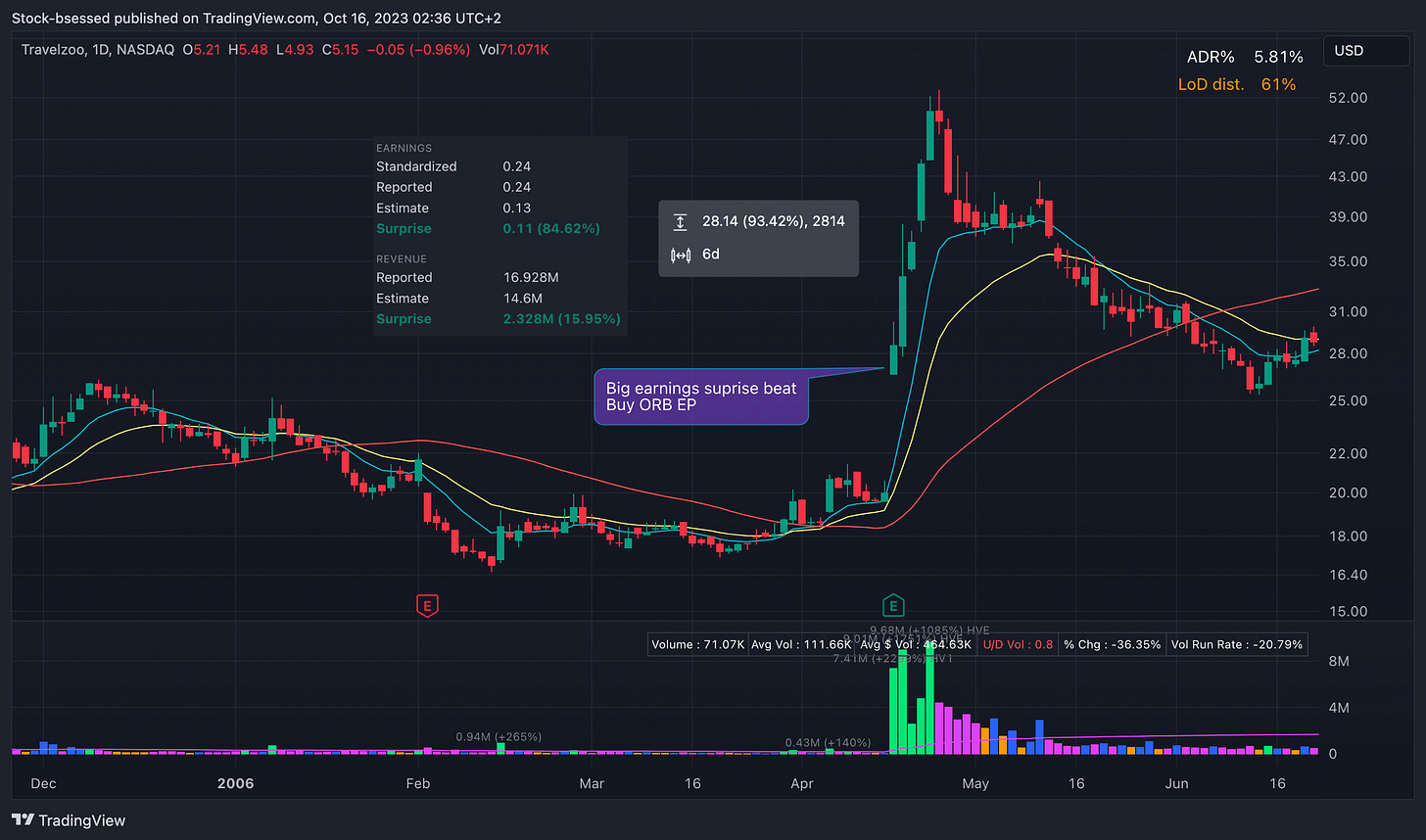This screenshot has width=1426, height=840.
Task: Select the purple earnings beat annotation callout
Action: 701,397
